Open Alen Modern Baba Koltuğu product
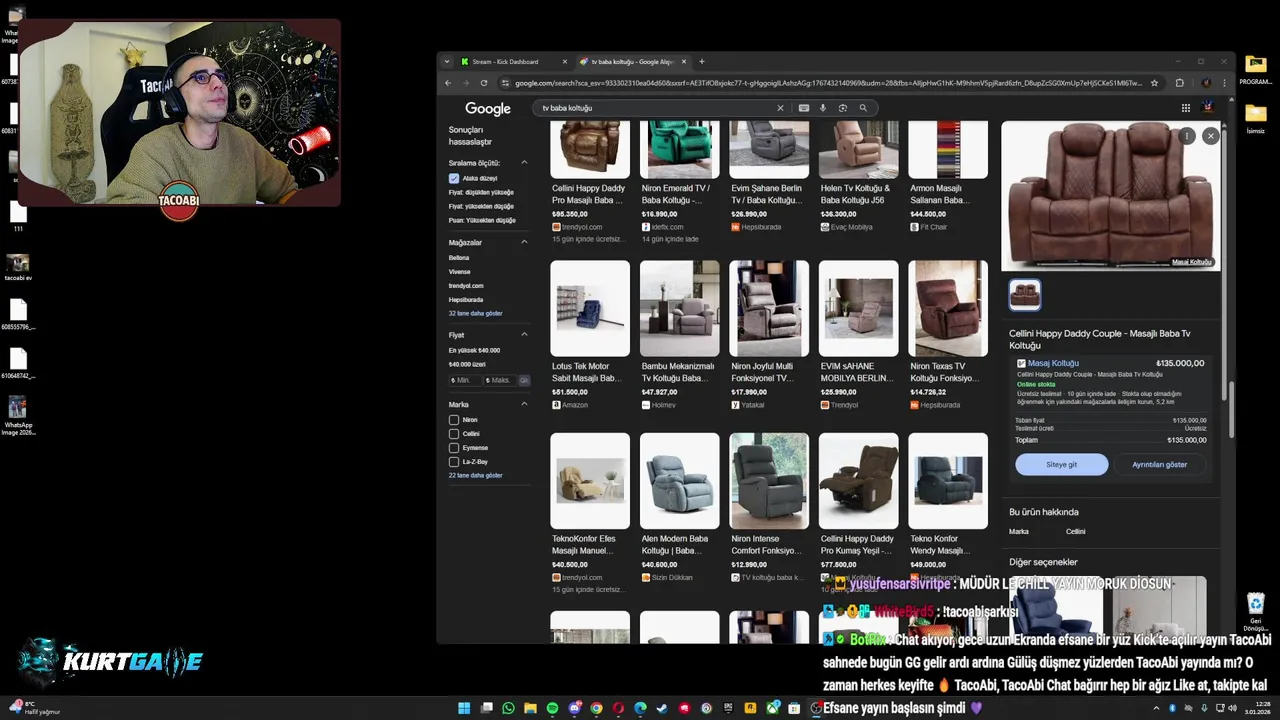Screen dimensions: 1280x720 (x=680, y=507)
